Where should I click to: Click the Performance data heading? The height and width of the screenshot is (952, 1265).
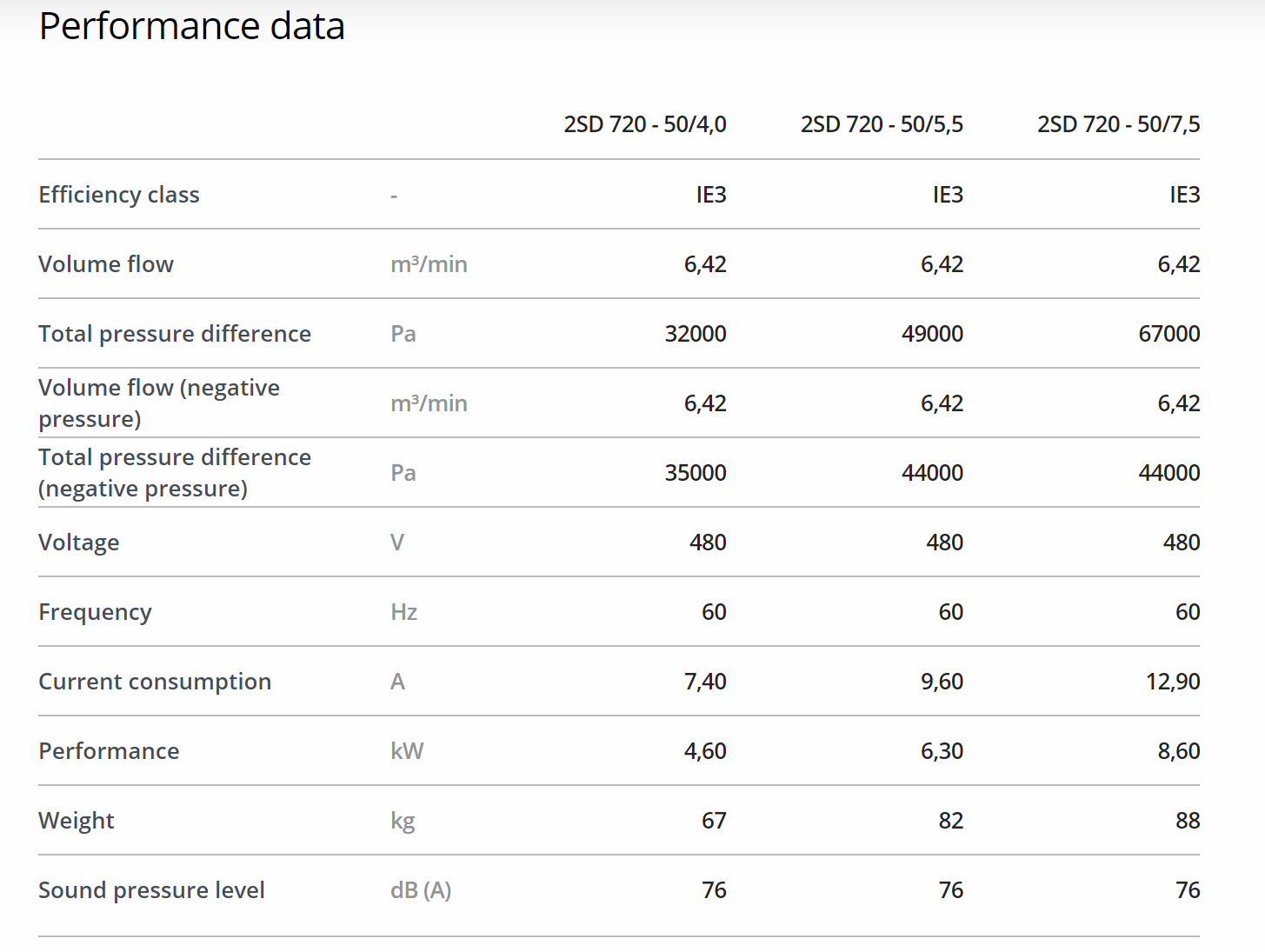pos(192,26)
